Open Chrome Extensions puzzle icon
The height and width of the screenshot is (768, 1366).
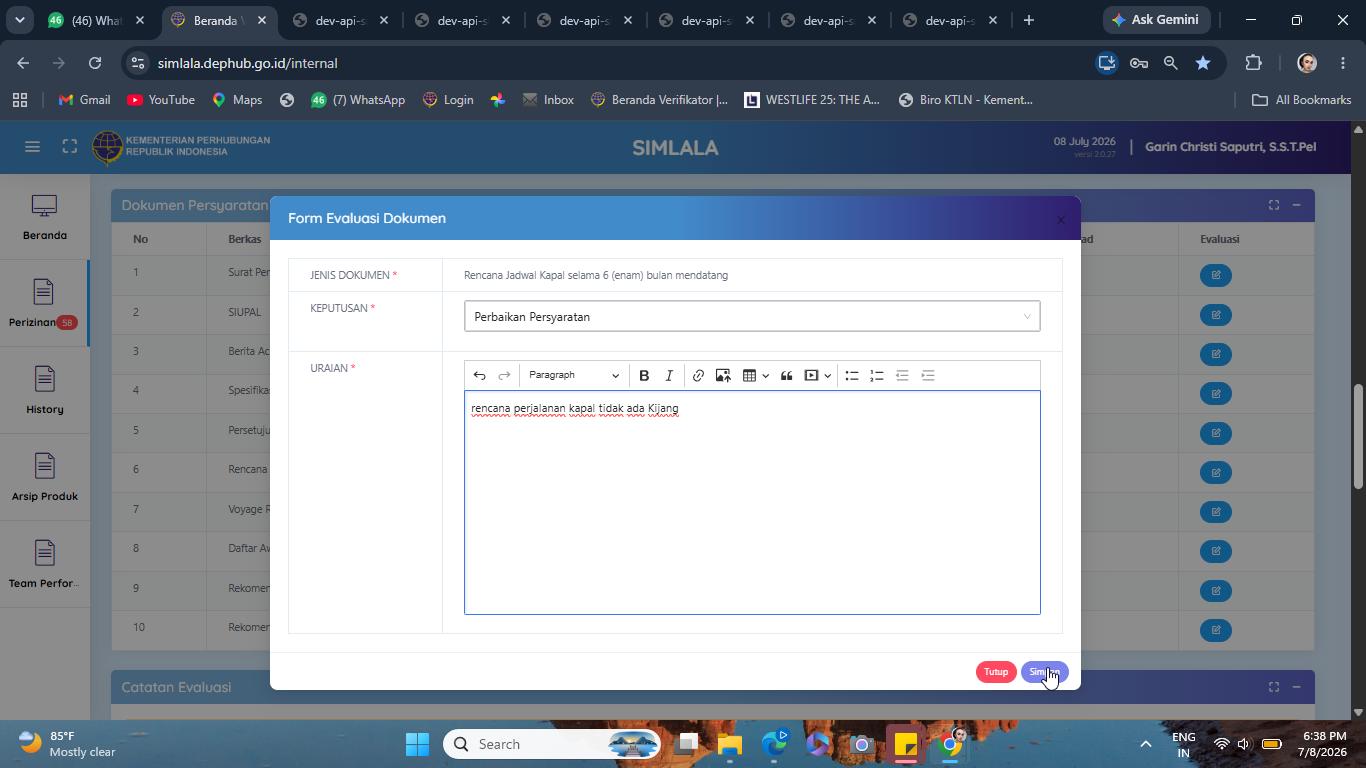point(1253,63)
